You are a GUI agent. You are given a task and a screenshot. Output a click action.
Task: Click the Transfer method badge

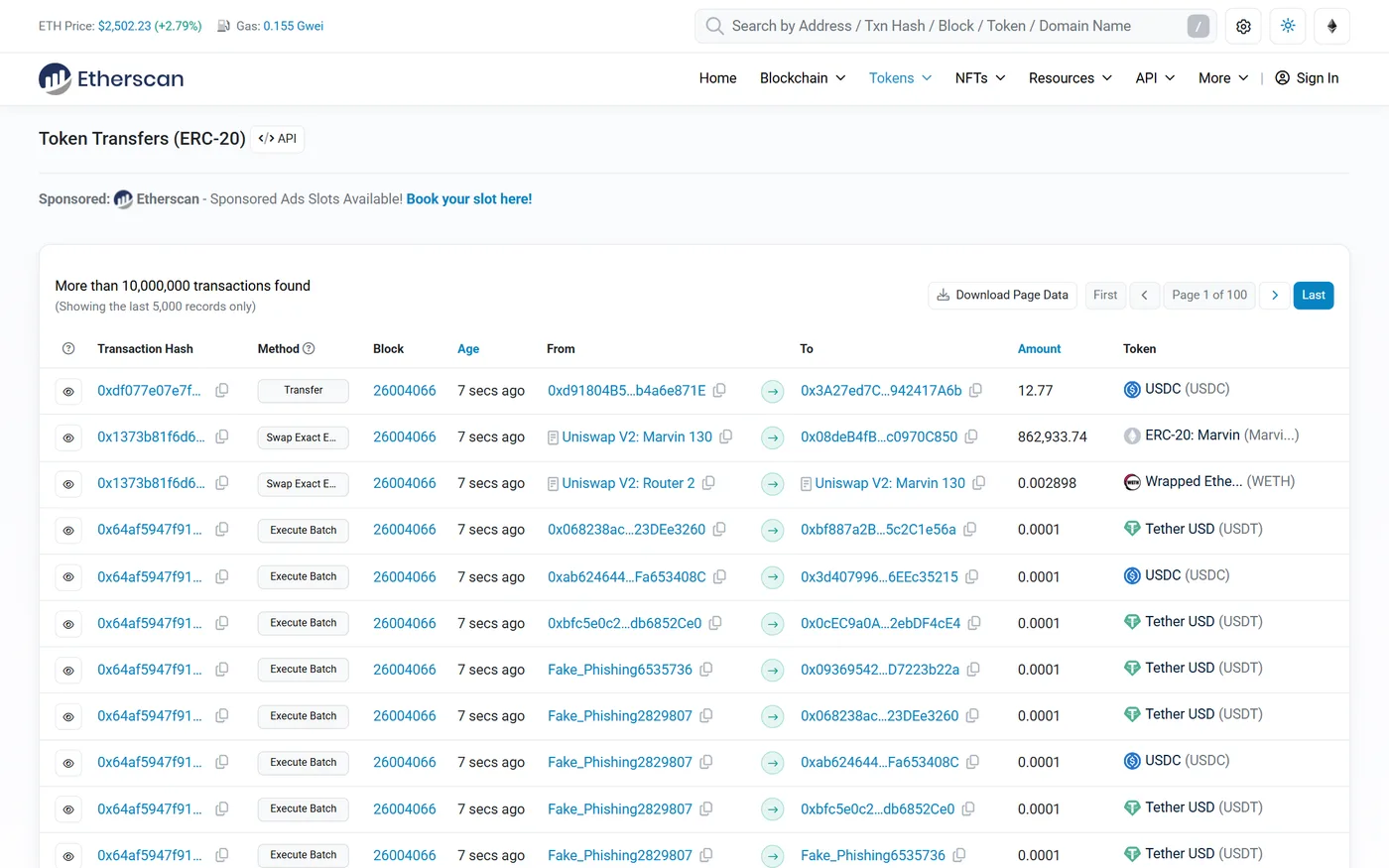point(303,391)
